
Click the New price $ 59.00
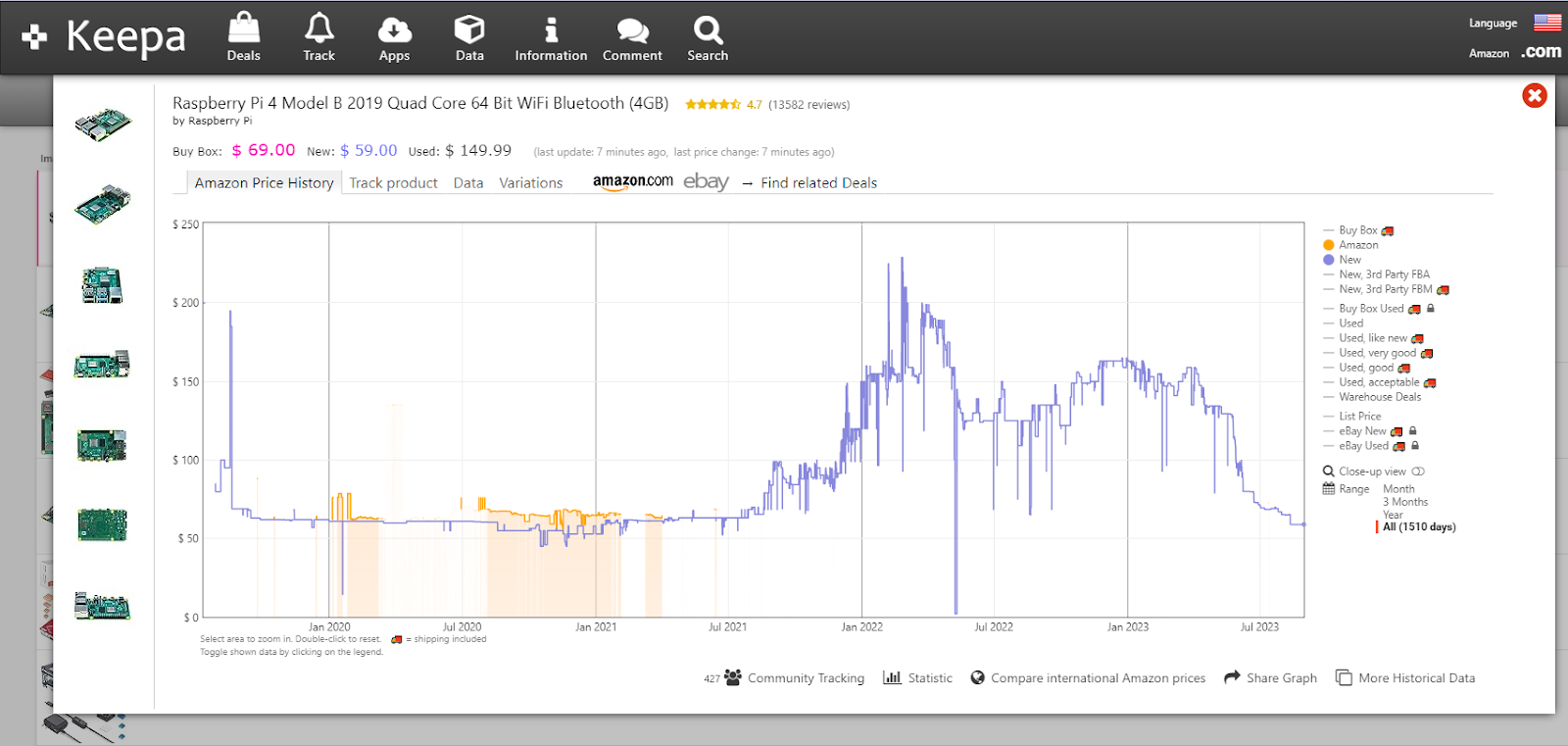click(368, 150)
